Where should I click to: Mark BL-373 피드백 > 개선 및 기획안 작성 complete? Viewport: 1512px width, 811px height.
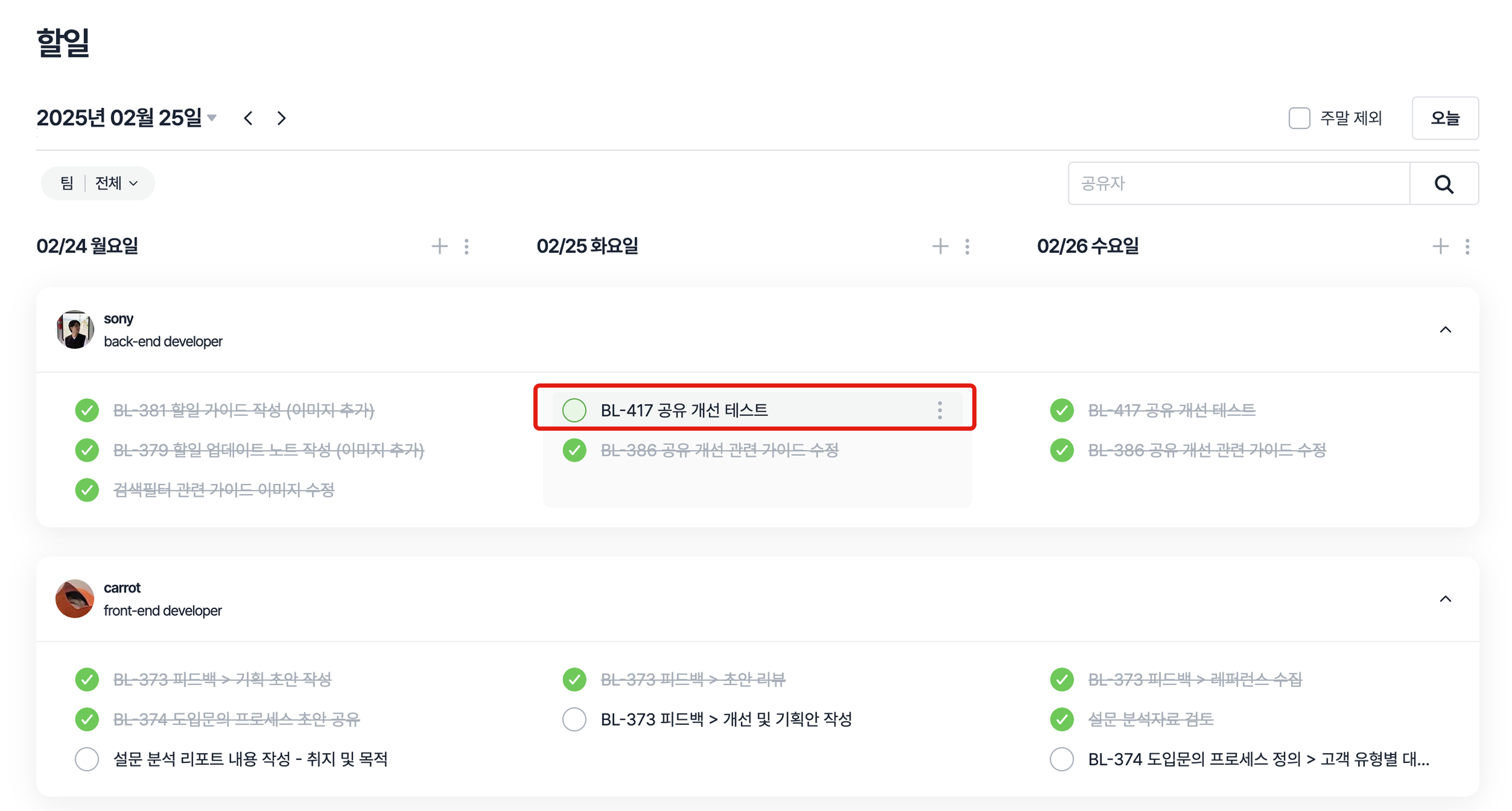tap(574, 719)
